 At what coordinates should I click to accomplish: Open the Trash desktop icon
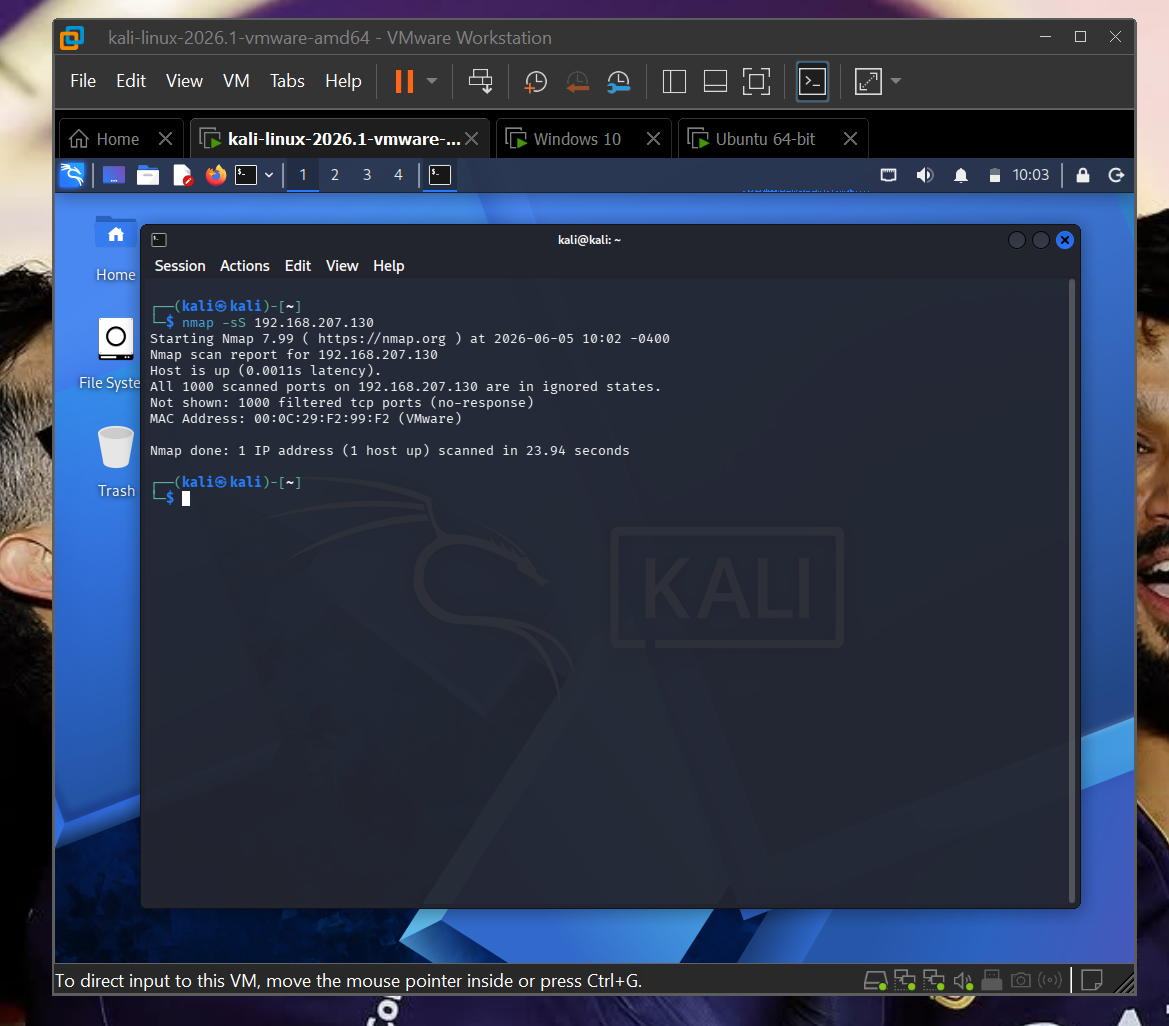click(116, 462)
